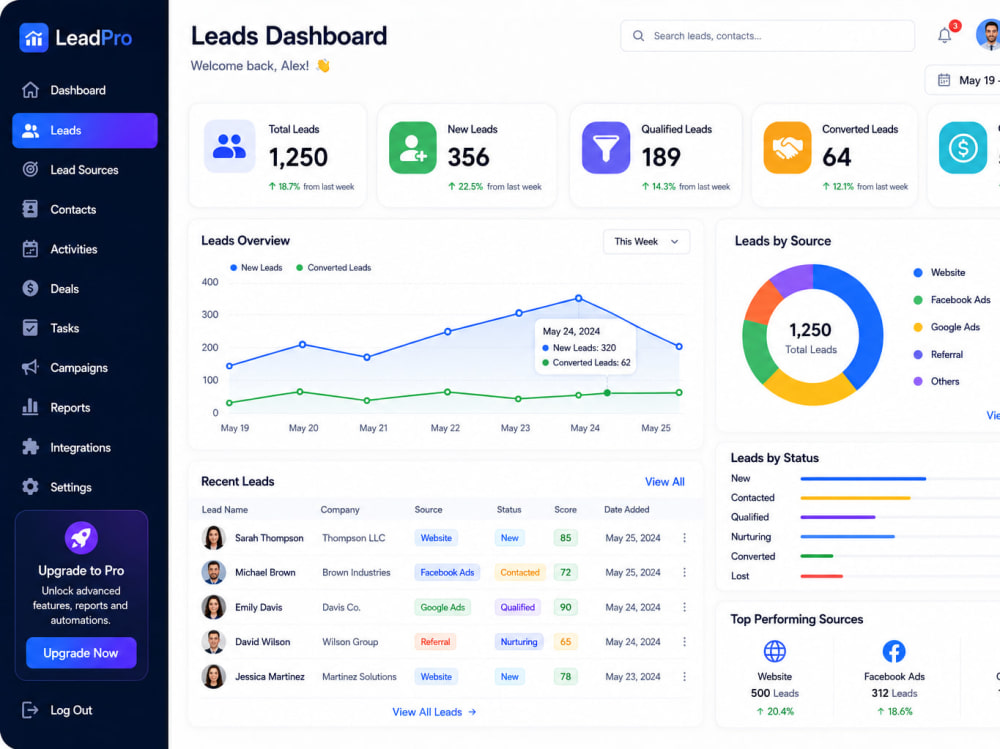Open row options for Sarah Thompson
The width and height of the screenshot is (1000, 749).
(x=684, y=538)
